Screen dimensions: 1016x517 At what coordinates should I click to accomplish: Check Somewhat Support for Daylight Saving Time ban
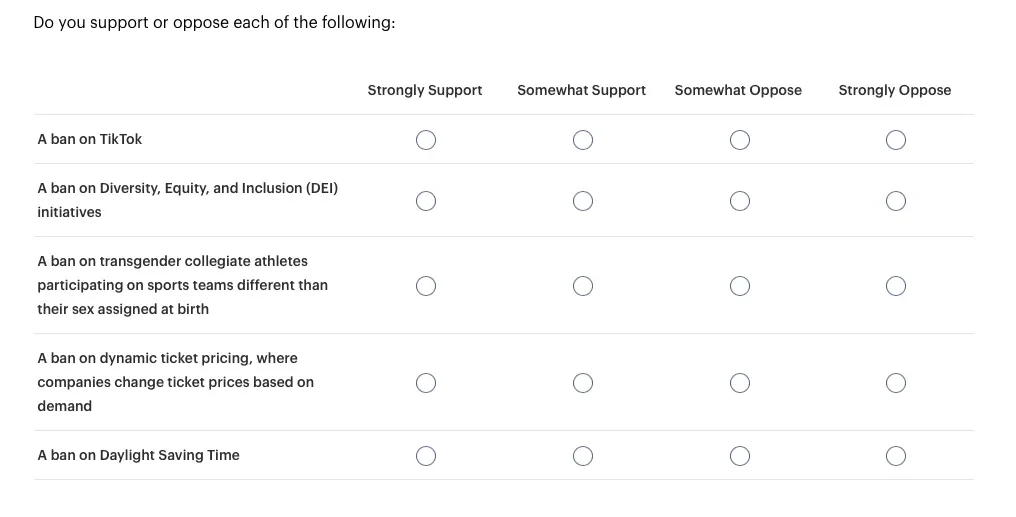(x=583, y=456)
